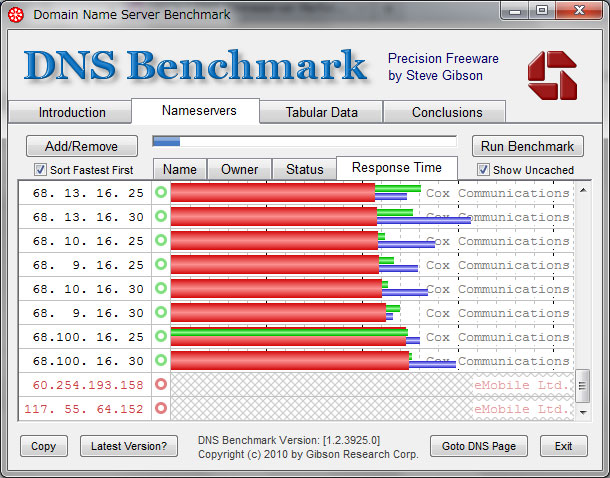Select the Owner sub-tab
610x478 pixels.
pos(239,169)
